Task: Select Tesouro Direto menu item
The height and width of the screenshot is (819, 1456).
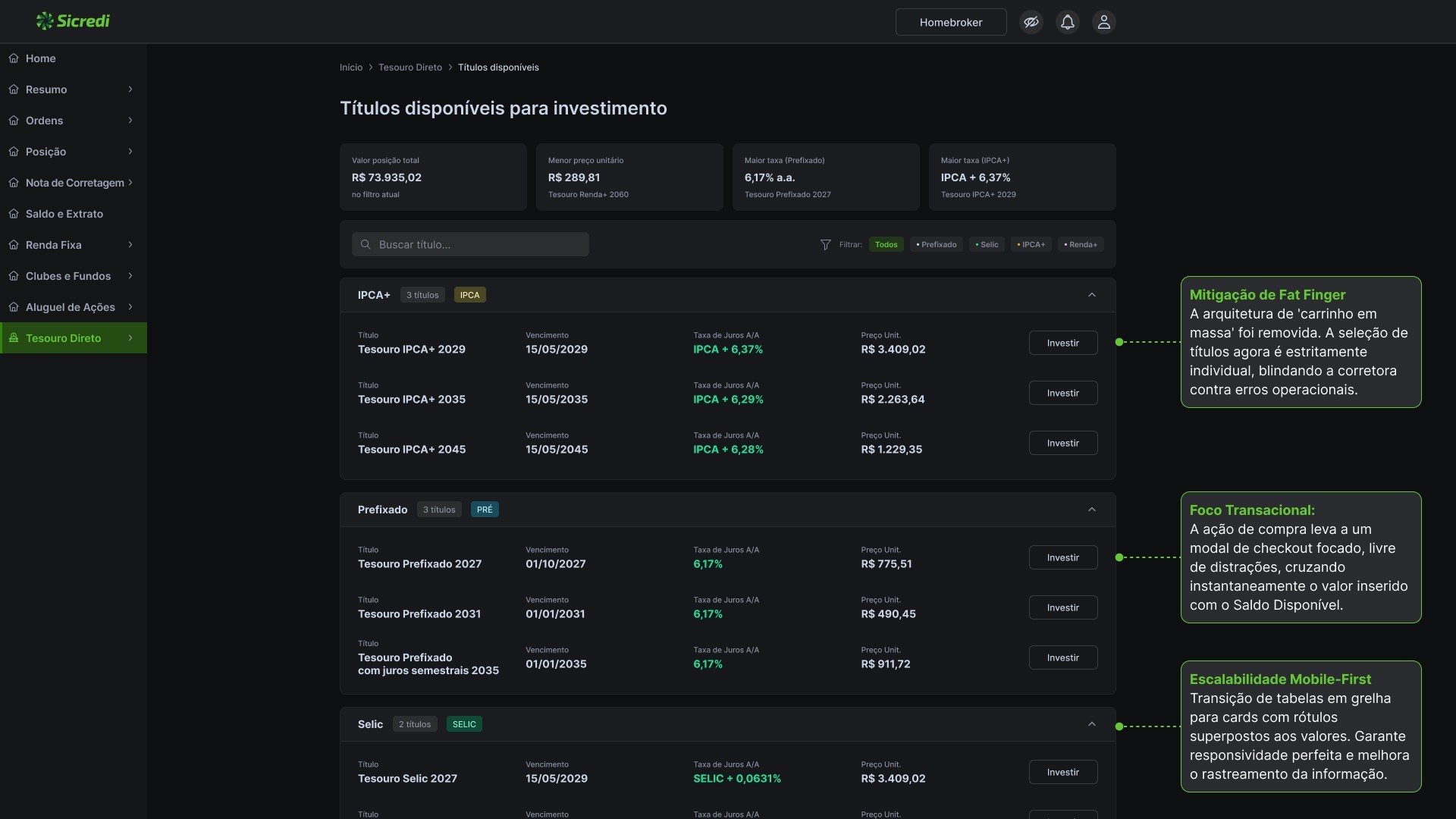Action: click(x=74, y=338)
